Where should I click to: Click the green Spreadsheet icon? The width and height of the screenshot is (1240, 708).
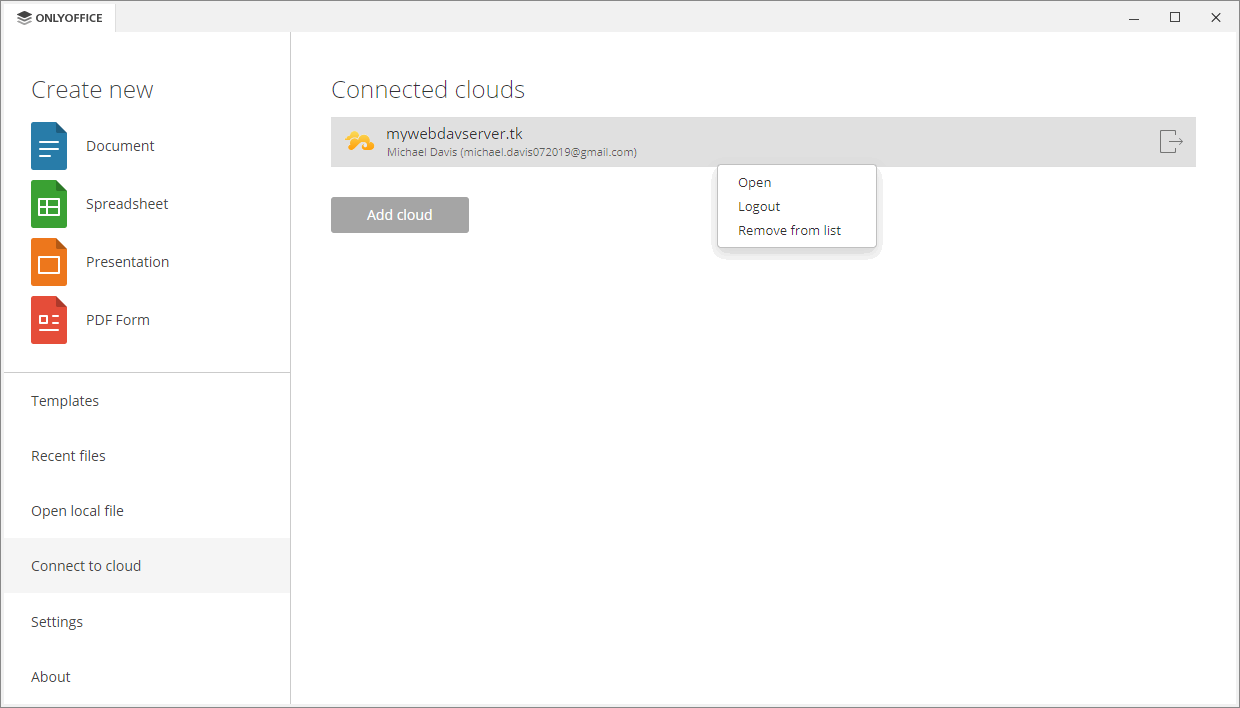49,204
